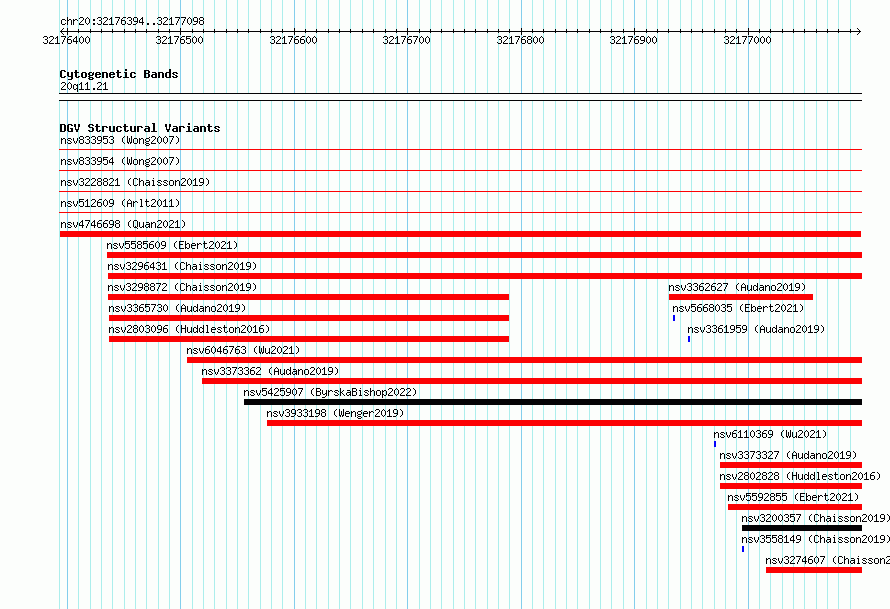Click the red bar under nsv3373327 (Audano2019)
The width and height of the screenshot is (890, 609).
[791, 465]
